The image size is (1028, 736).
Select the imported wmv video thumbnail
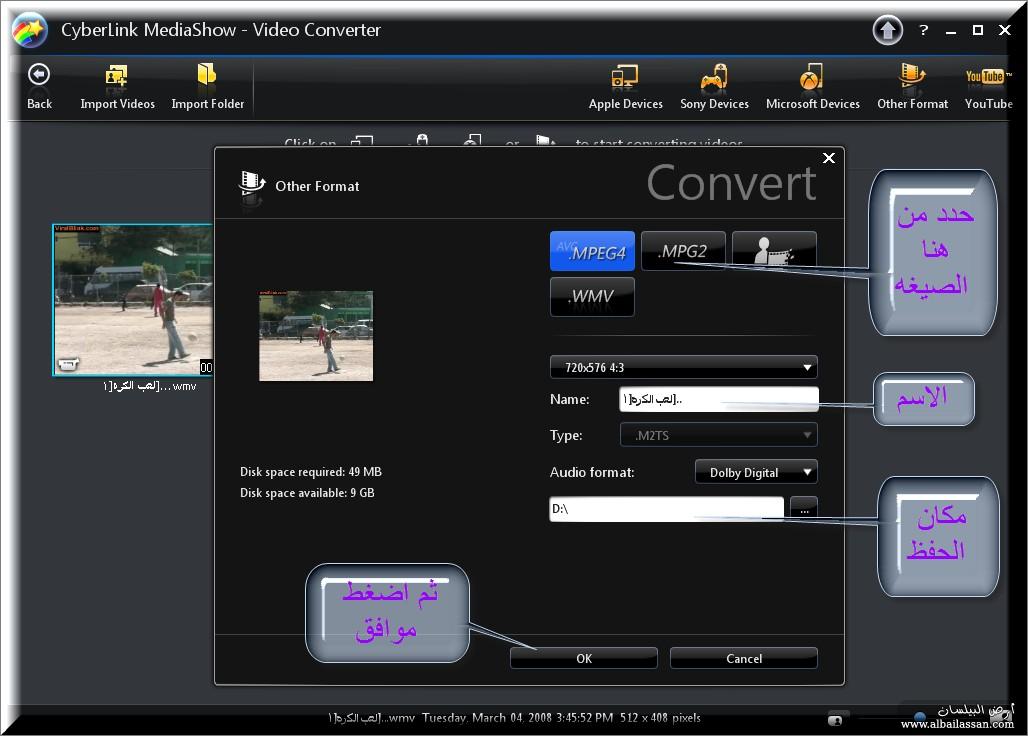(132, 300)
